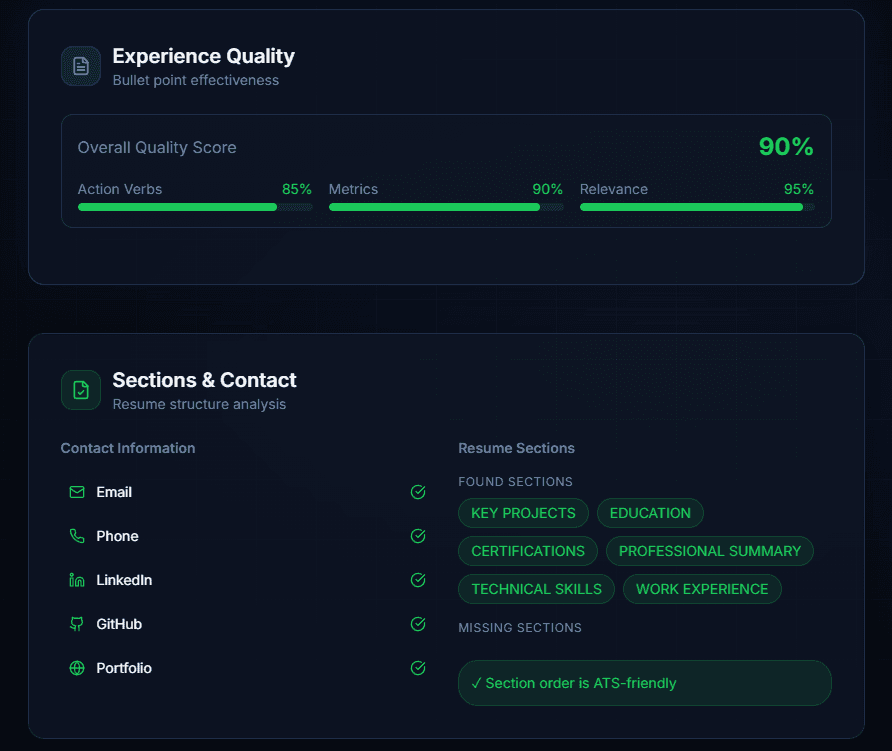Screen dimensions: 892x751
Task: Toggle the Portfolio verified checkmark
Action: (x=418, y=668)
